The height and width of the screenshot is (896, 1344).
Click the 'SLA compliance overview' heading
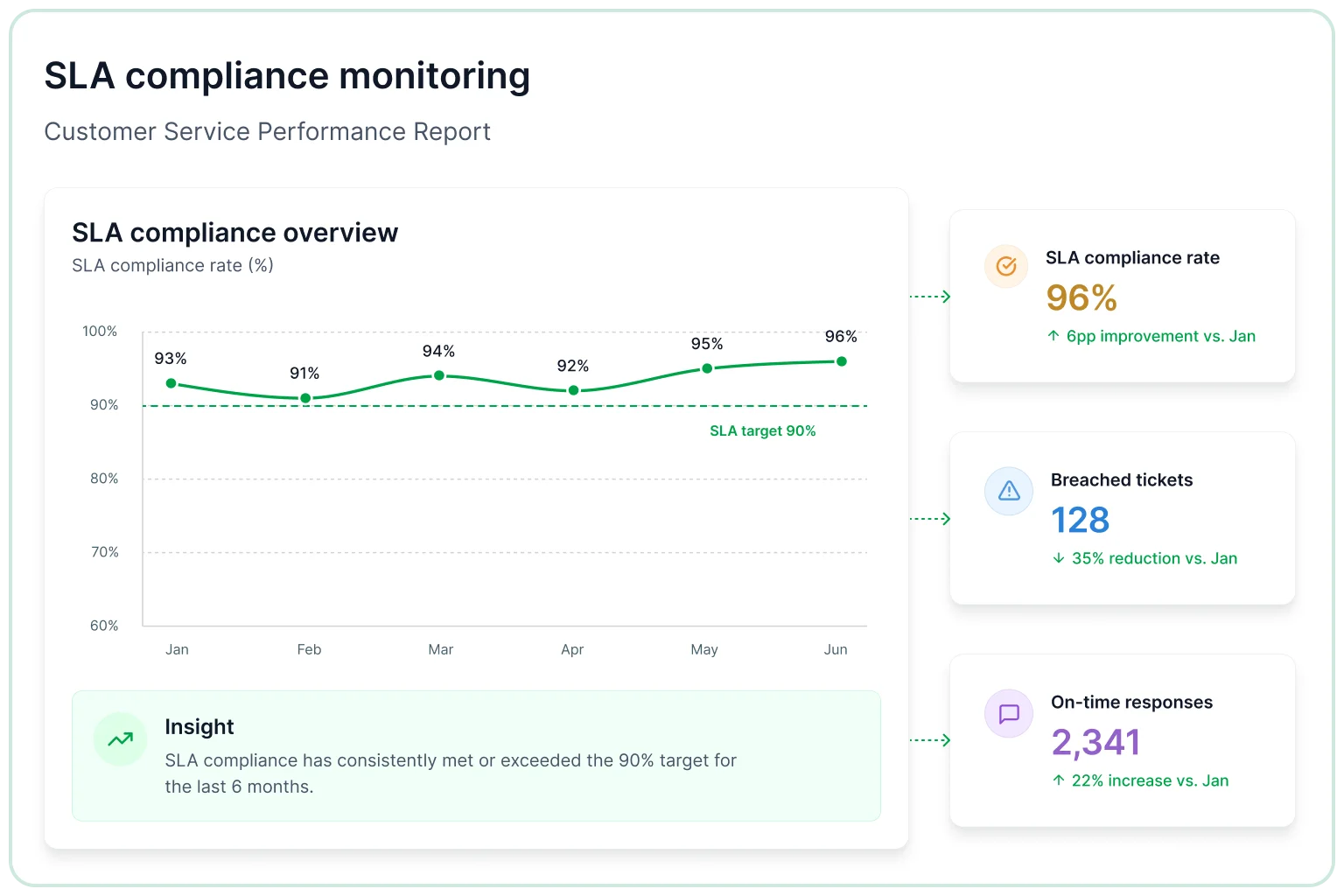235,233
